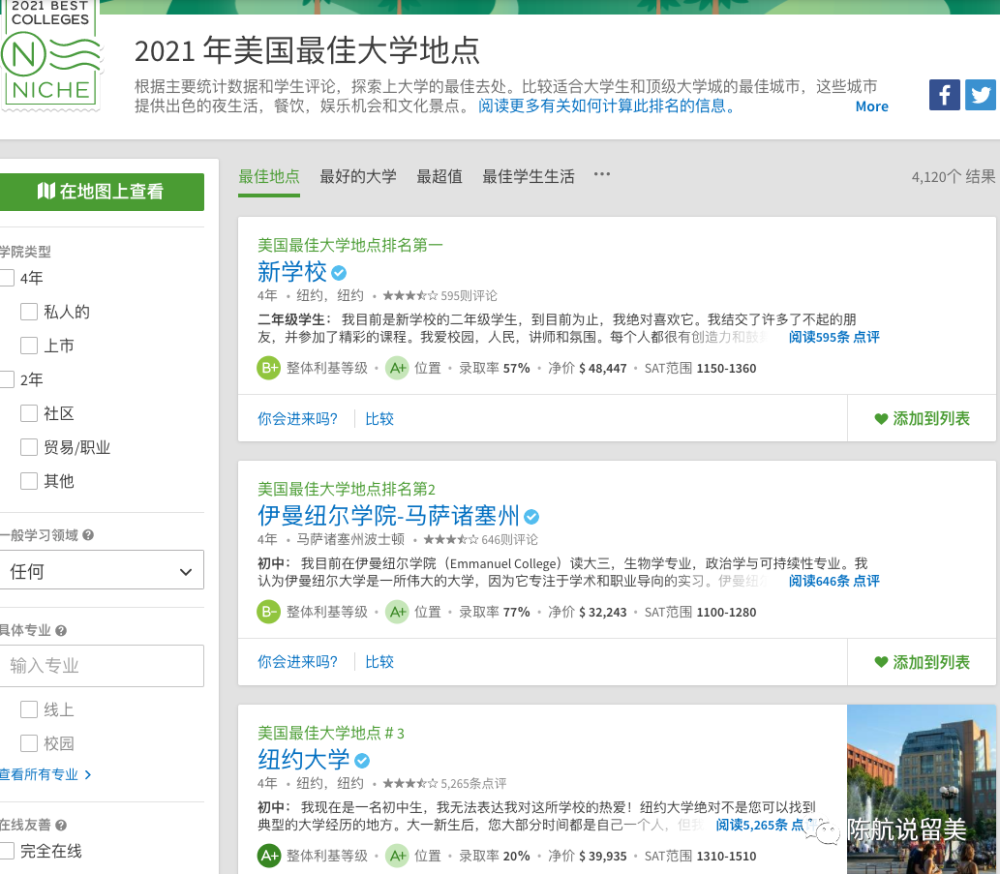Screen dimensions: 1000x874
Task: Click the verified badge next to 新学校
Action: click(339, 273)
